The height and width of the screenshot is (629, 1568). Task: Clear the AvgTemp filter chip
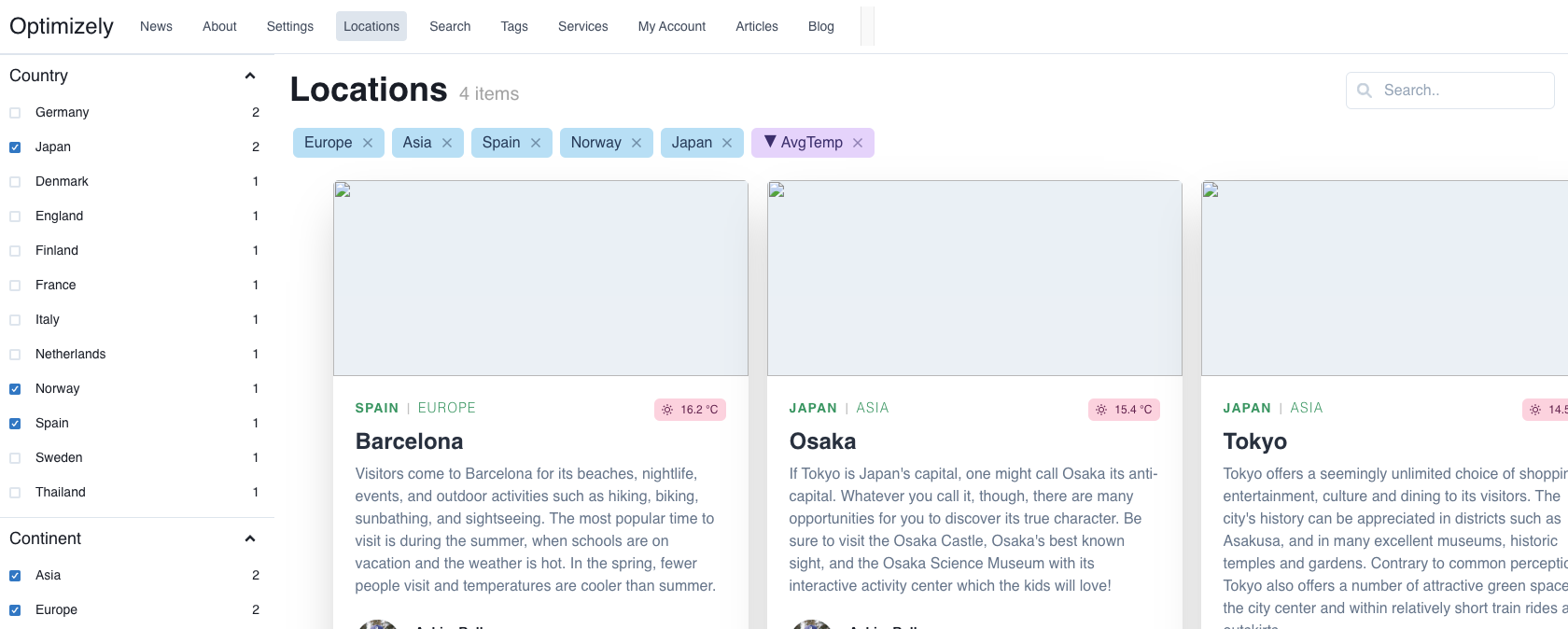pos(858,143)
